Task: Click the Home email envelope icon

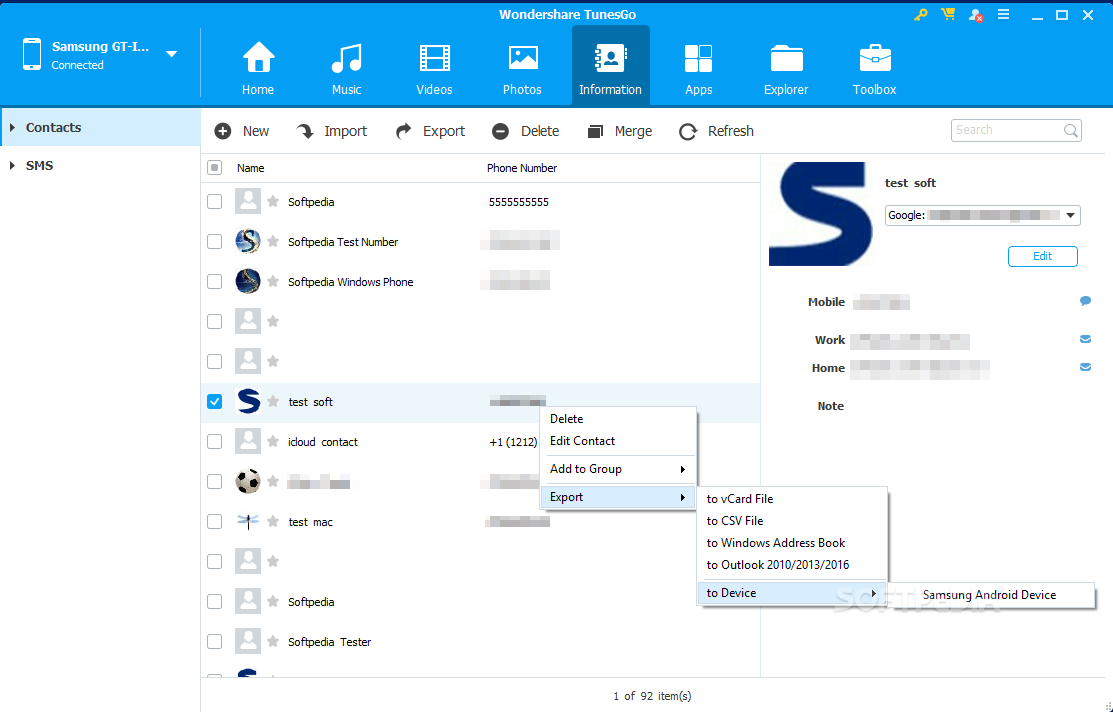Action: [1085, 367]
